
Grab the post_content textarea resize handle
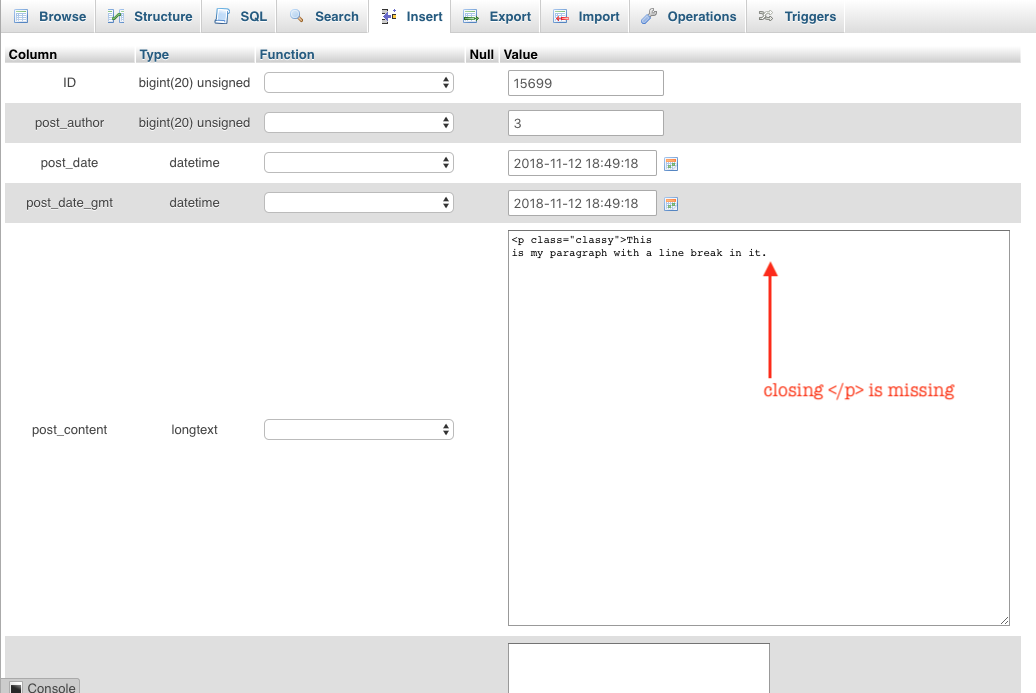pyautogui.click(x=1004, y=620)
